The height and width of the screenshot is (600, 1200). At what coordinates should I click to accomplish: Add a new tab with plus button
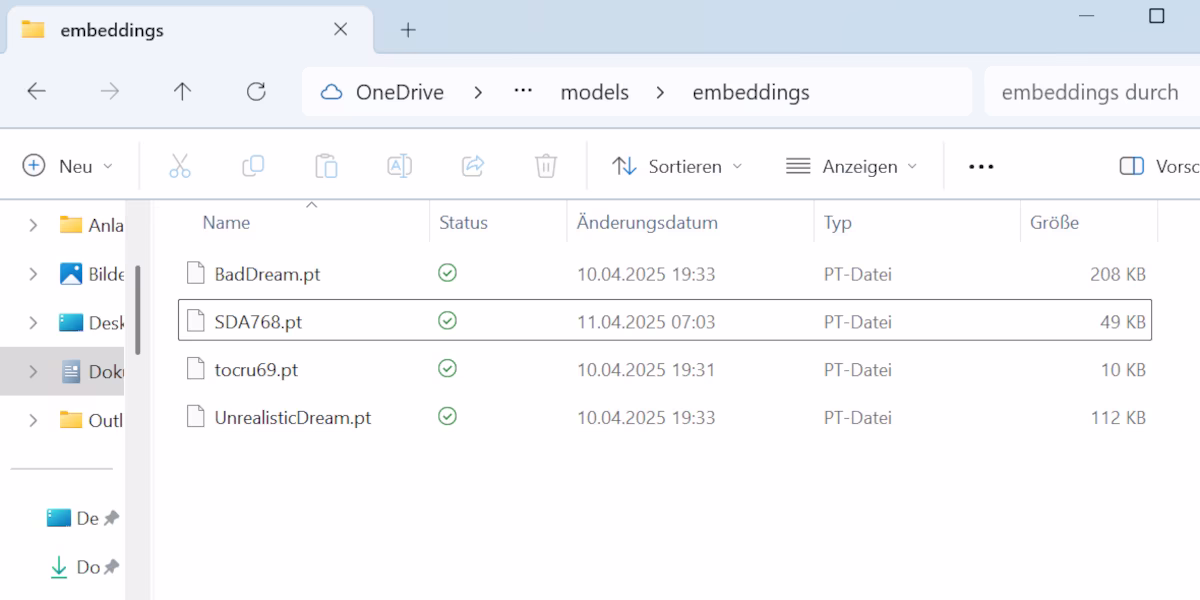(408, 30)
